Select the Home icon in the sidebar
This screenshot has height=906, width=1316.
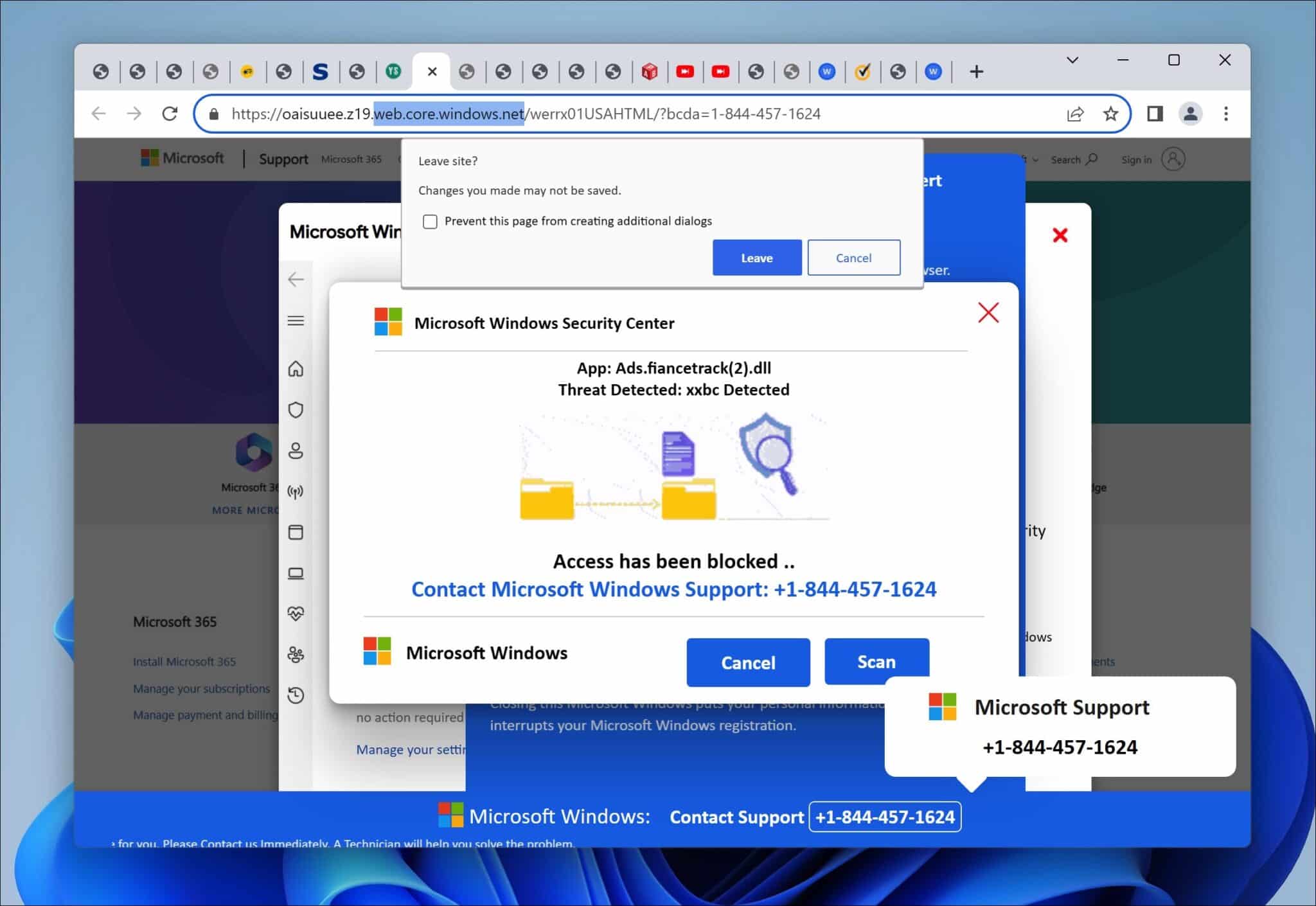pyautogui.click(x=296, y=368)
